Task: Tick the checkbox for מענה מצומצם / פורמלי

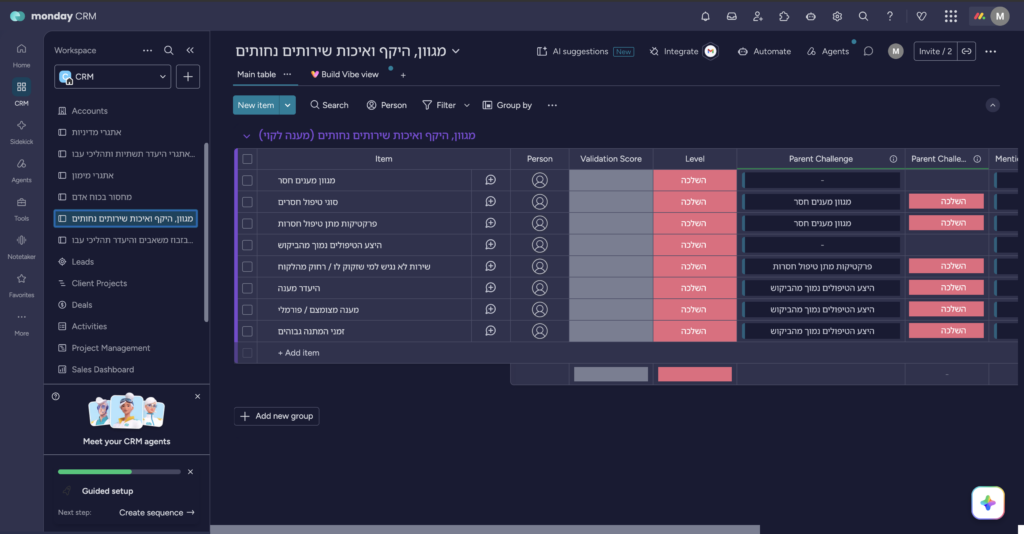Action: [x=247, y=309]
